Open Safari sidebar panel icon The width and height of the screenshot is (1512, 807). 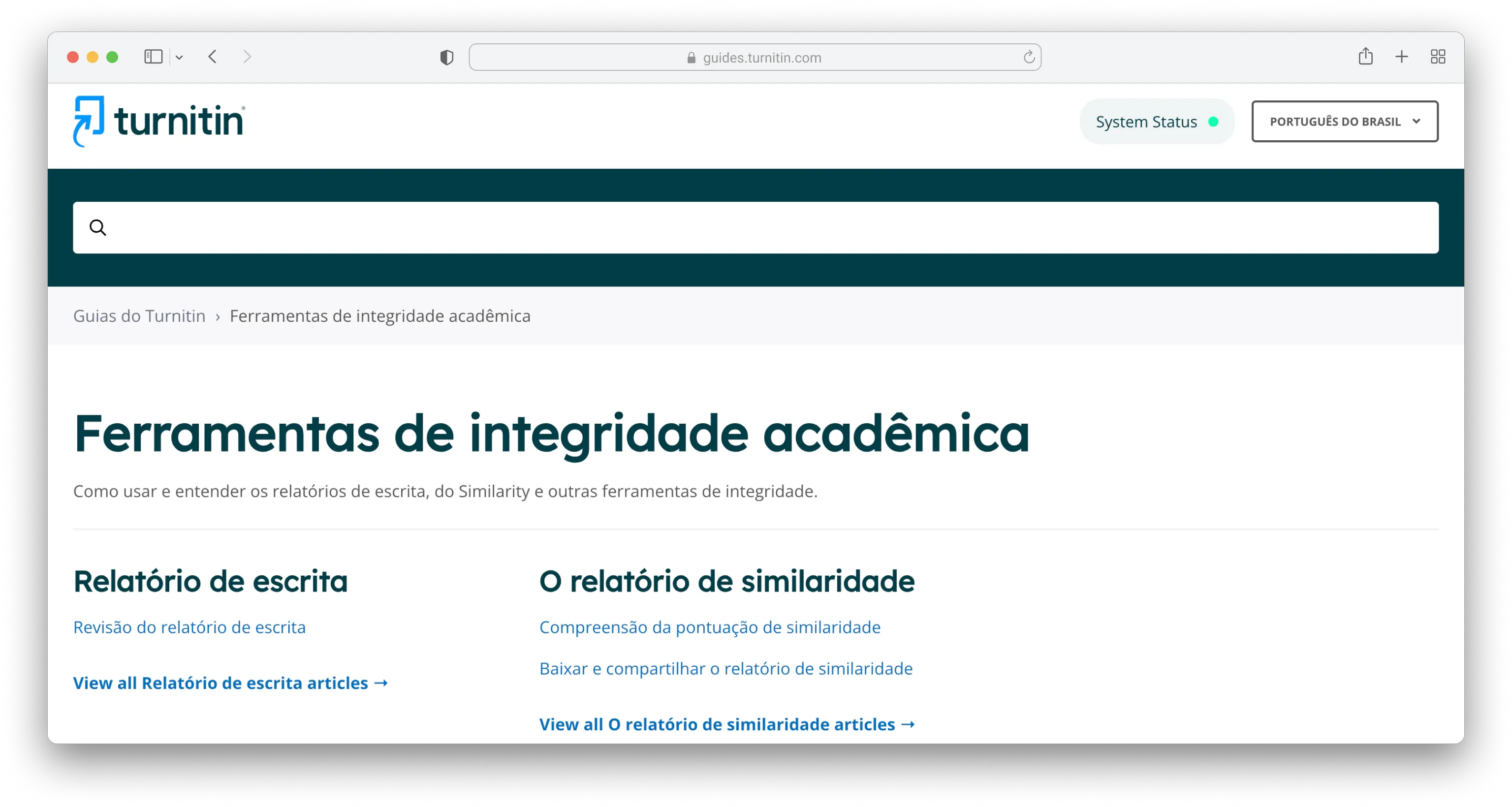point(153,57)
